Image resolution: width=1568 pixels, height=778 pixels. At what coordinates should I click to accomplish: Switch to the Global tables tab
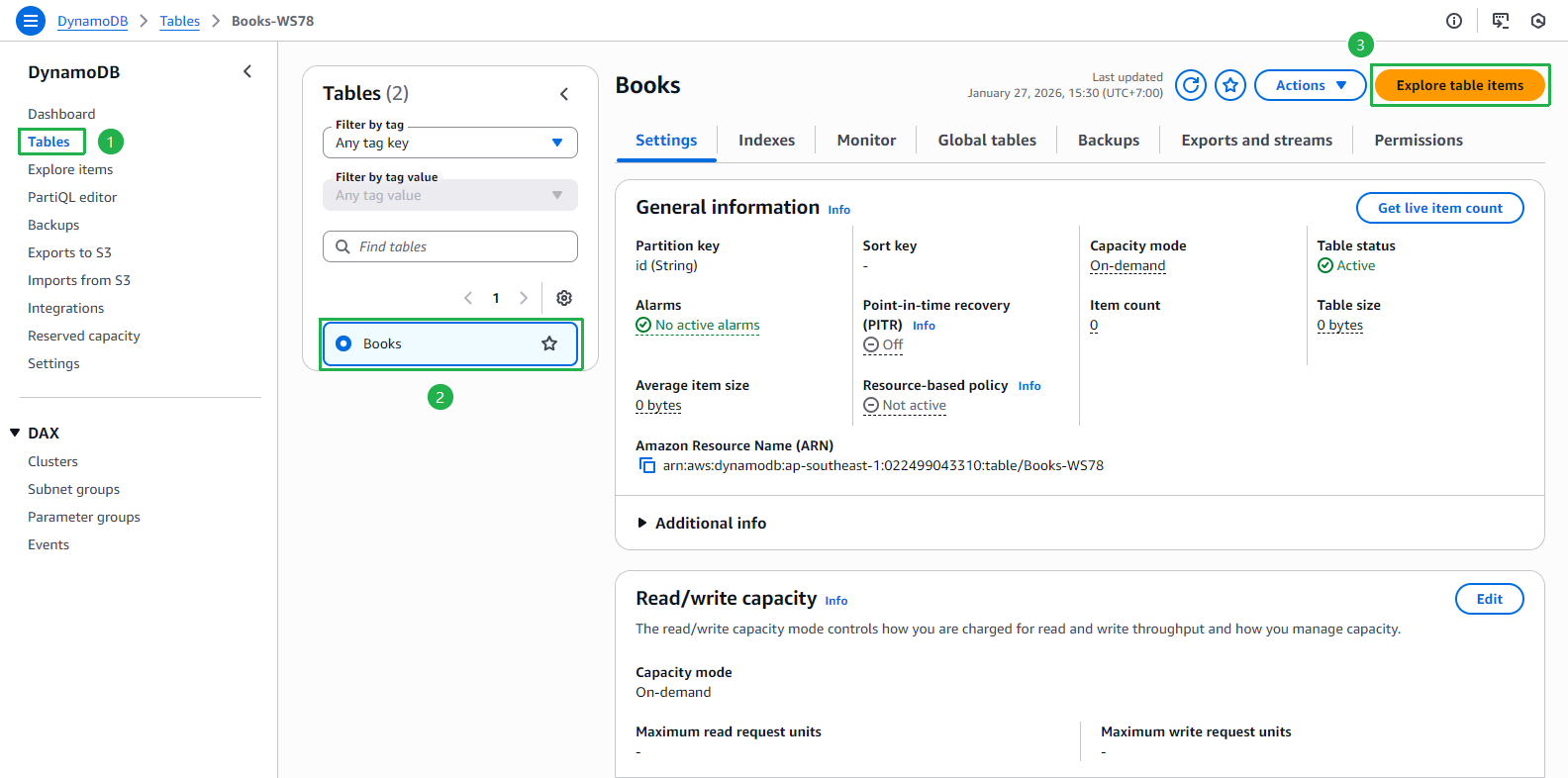pos(987,141)
